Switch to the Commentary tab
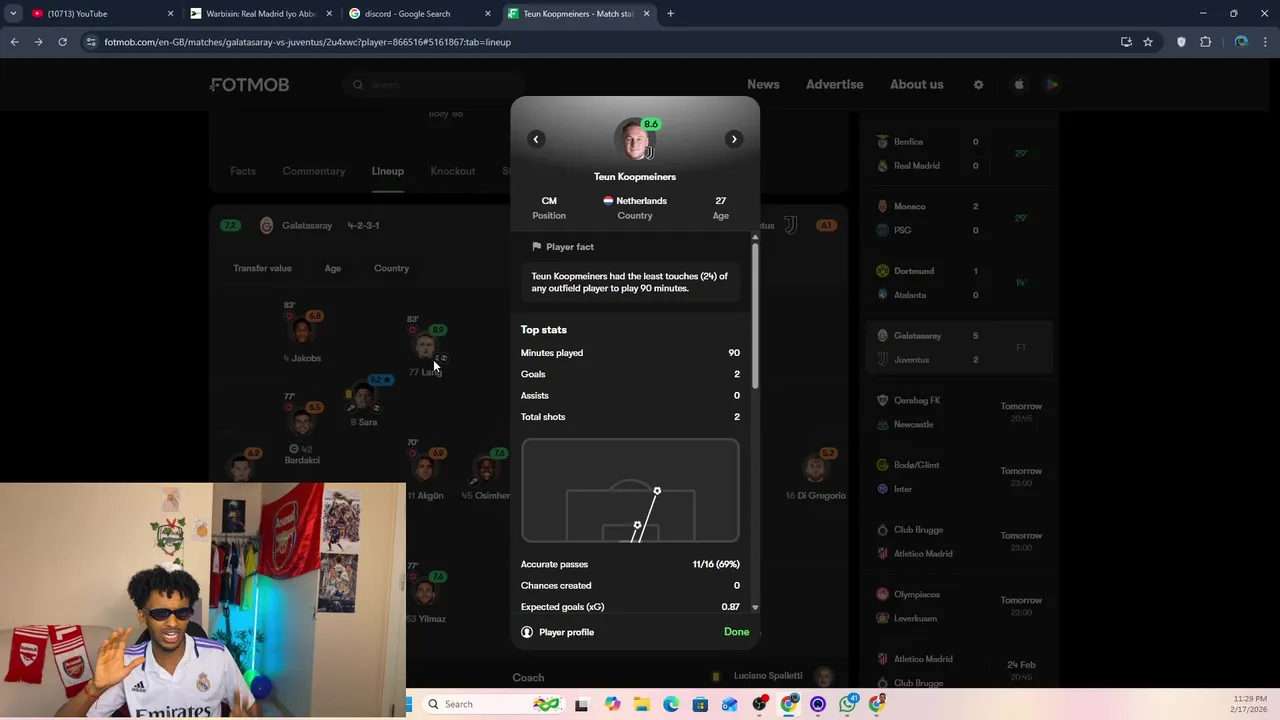Viewport: 1280px width, 720px height. (314, 171)
